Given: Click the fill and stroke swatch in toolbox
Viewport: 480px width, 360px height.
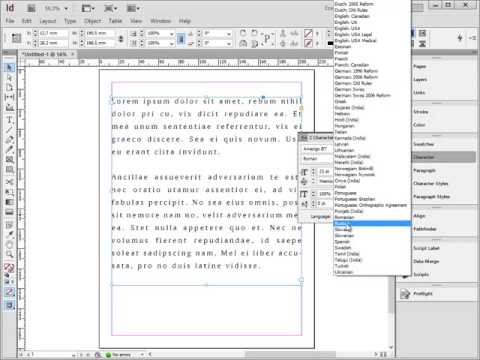Looking at the screenshot, I should click(9, 267).
